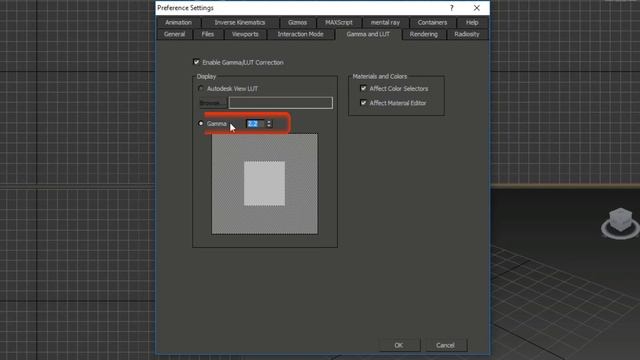This screenshot has width=640, height=360.
Task: Click the Browse button for LUT file
Action: click(212, 103)
